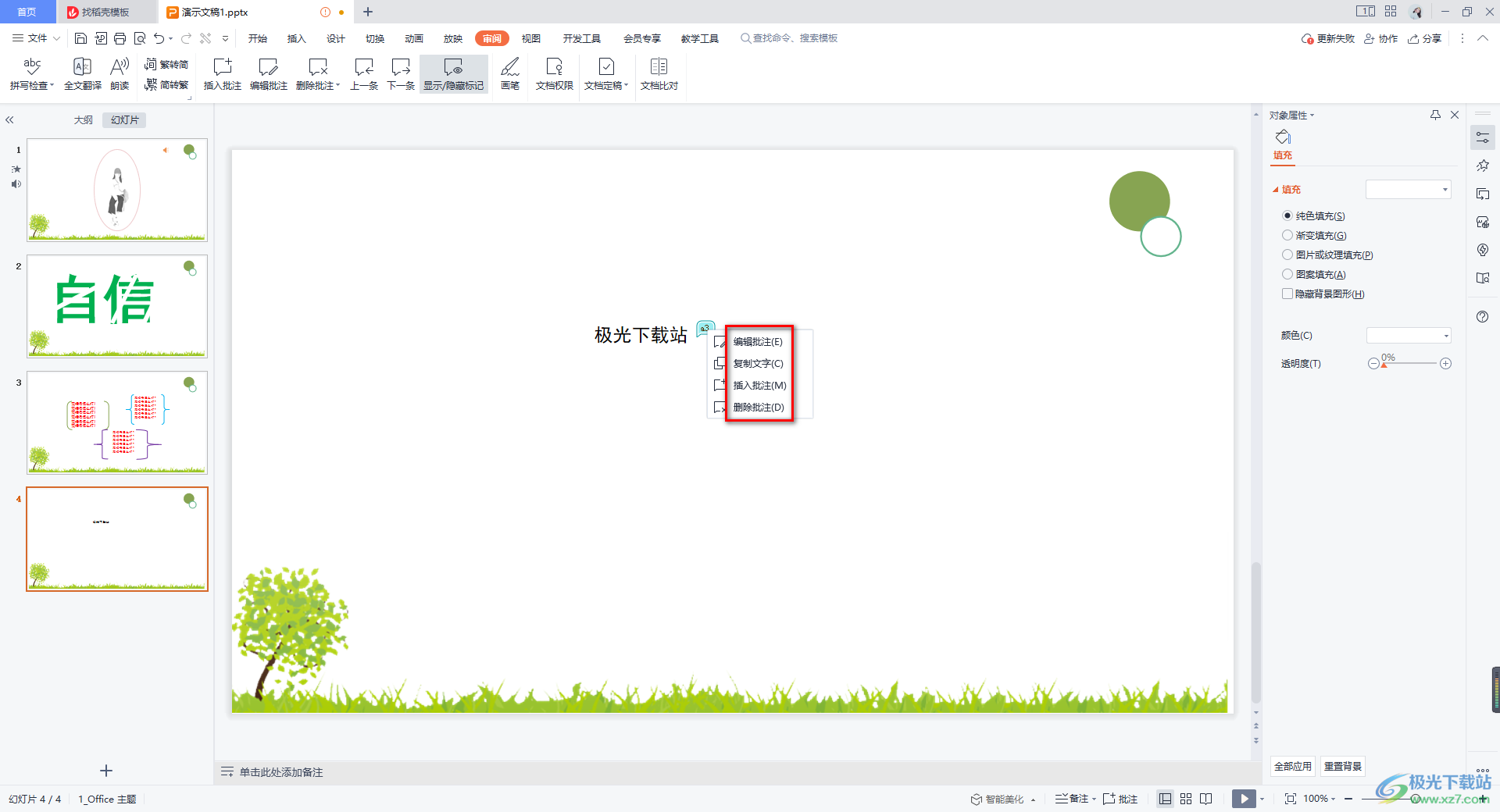Switch to normal view
This screenshot has height=812, width=1500.
[x=1165, y=799]
